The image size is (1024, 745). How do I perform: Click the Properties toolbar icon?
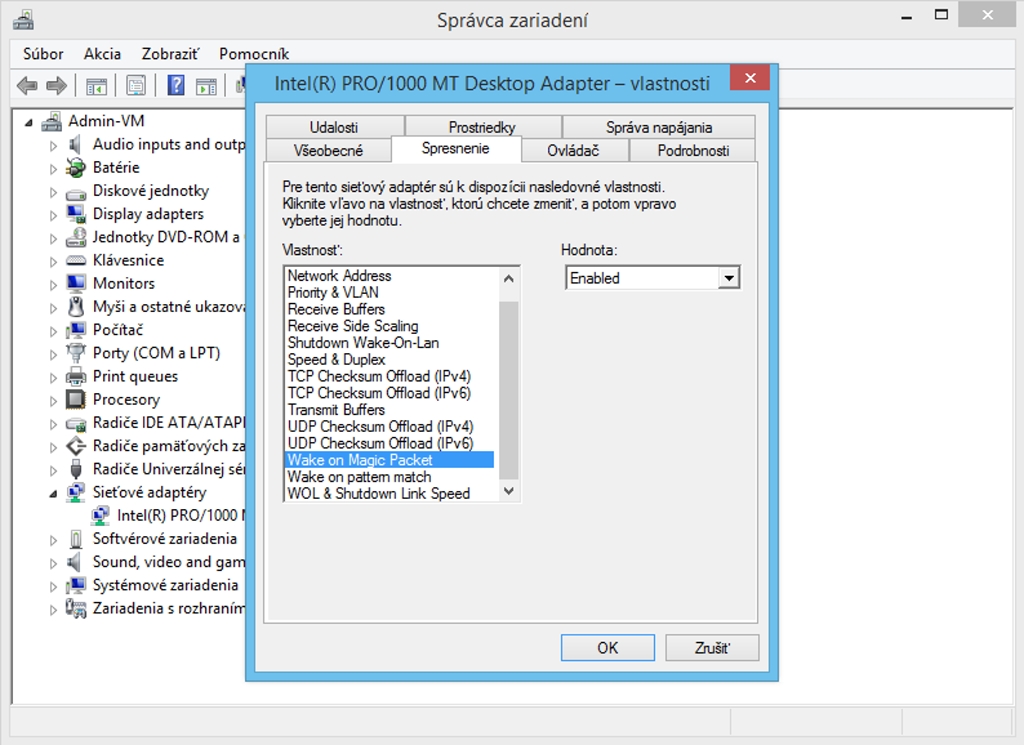tap(136, 86)
